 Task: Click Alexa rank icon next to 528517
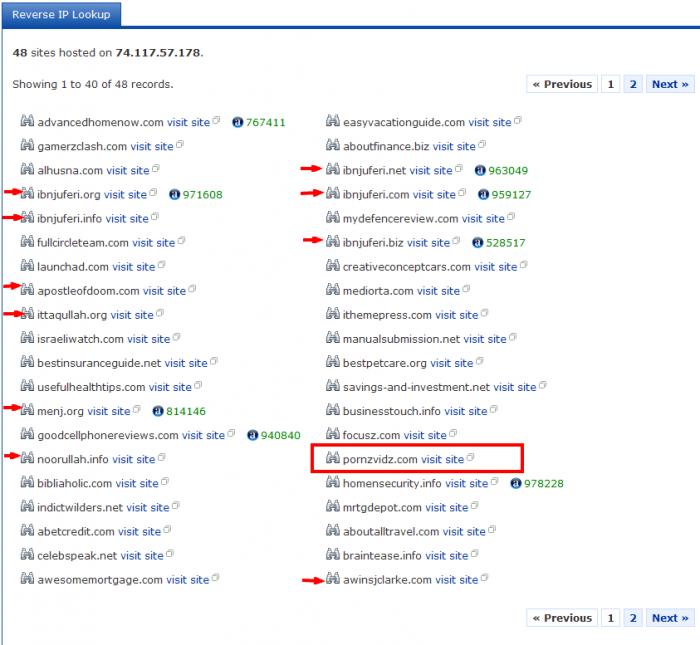point(478,243)
